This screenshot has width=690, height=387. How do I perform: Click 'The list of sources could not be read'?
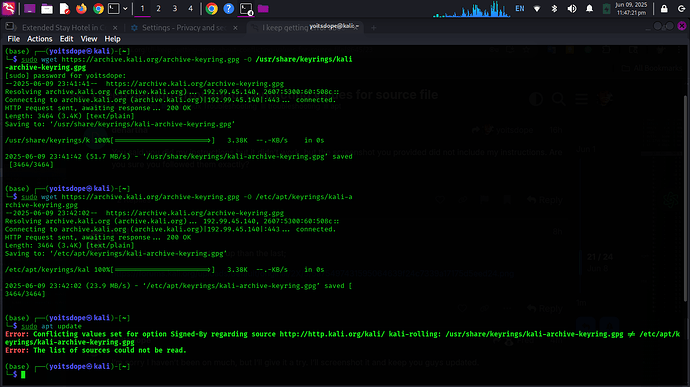coord(95,350)
